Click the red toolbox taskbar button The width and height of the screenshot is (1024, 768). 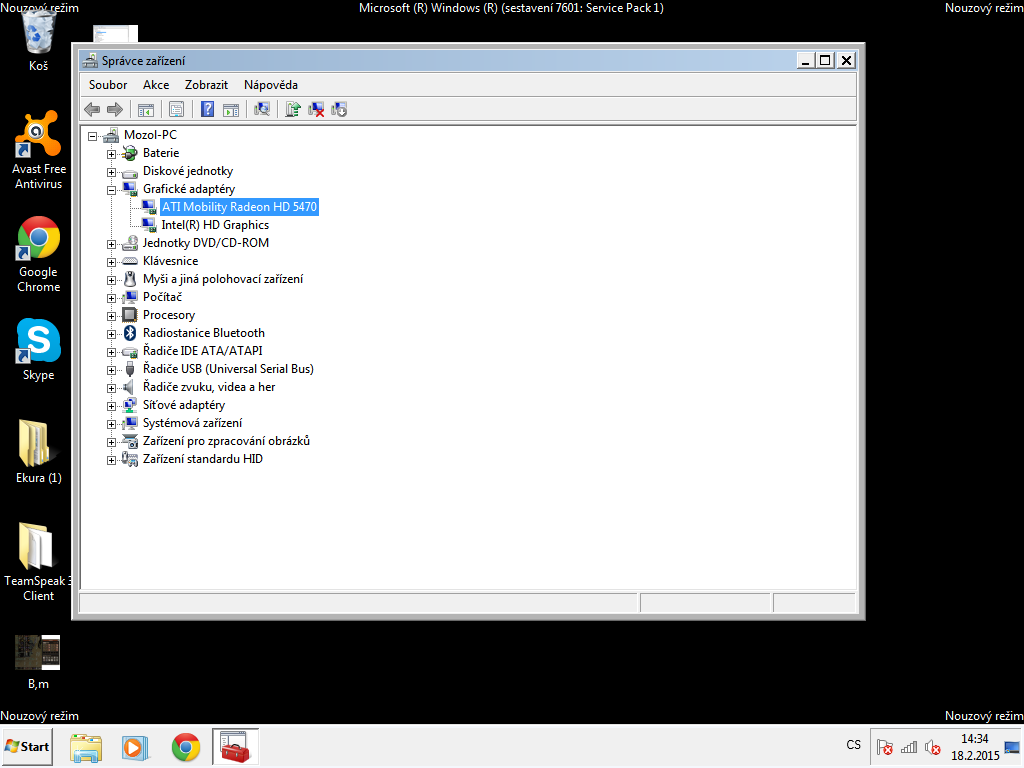[235, 747]
